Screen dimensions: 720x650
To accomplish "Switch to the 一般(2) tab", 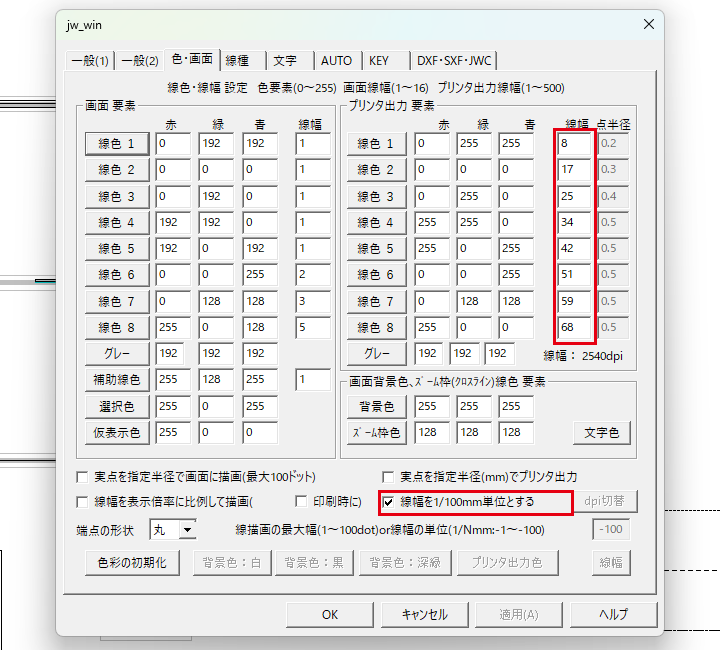I will coord(140,61).
